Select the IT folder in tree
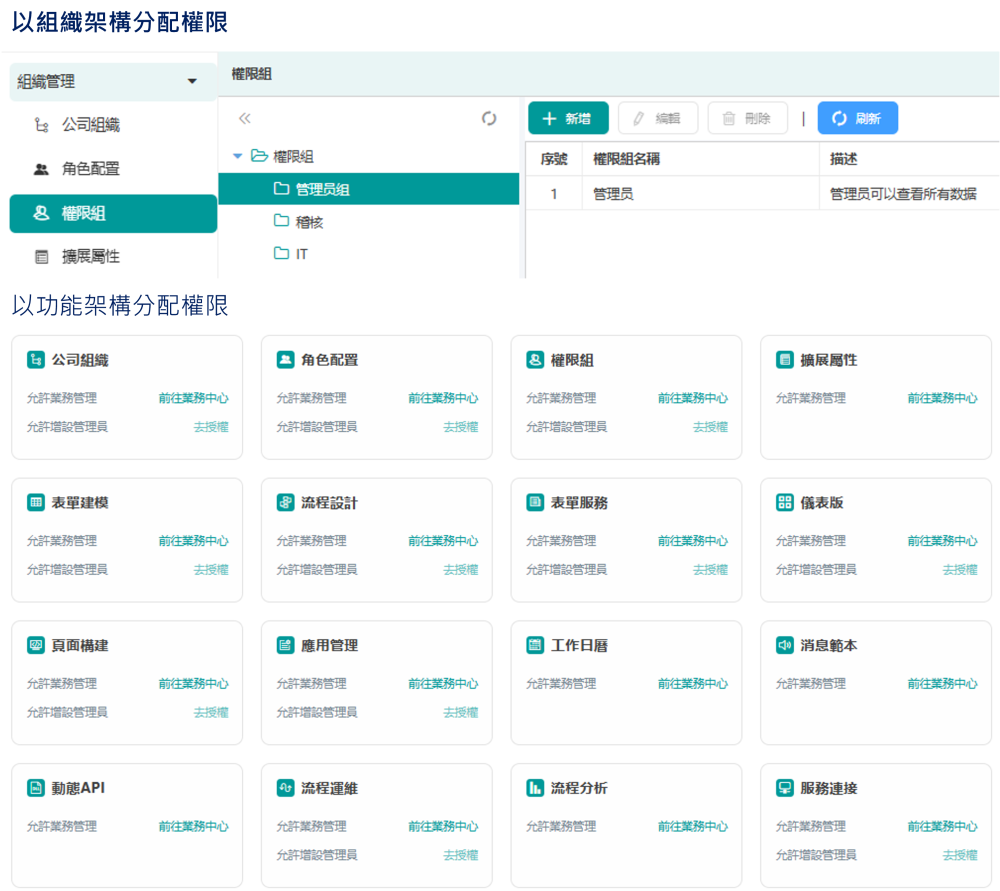Screen dimensions: 1000x891 click(300, 254)
